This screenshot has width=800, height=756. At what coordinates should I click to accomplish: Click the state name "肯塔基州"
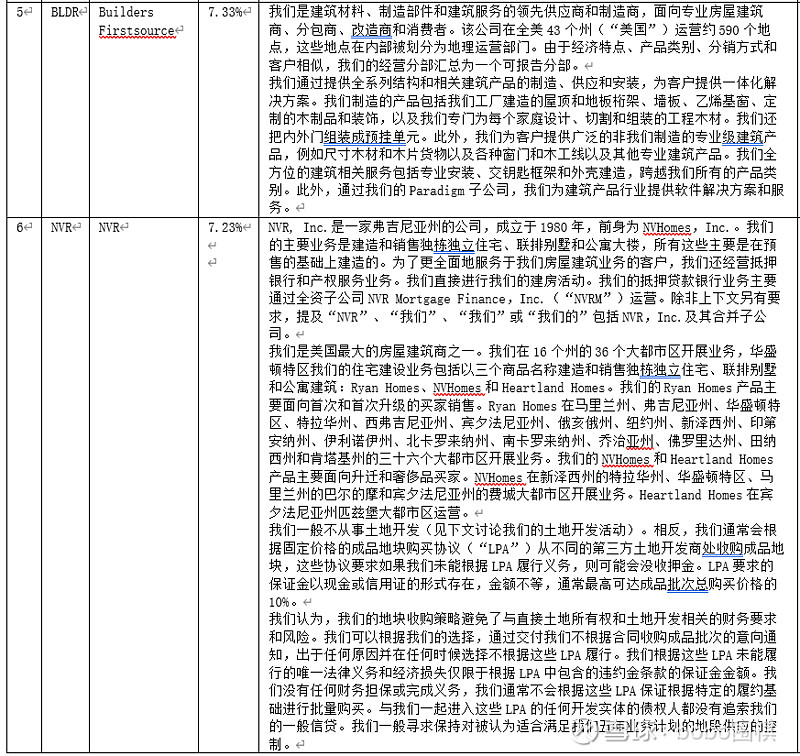[338, 459]
